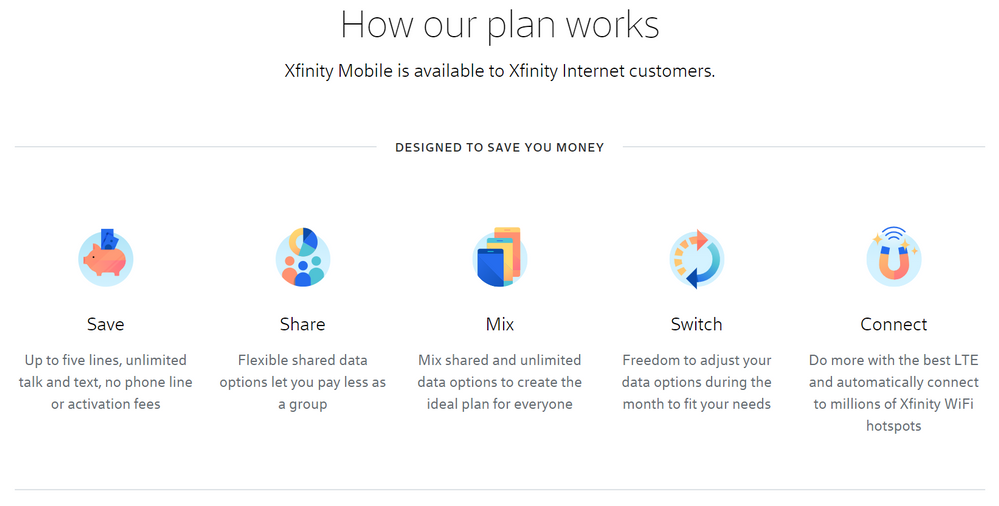The width and height of the screenshot is (999, 506).
Task: Click the pie chart Share icon
Action: point(302,258)
